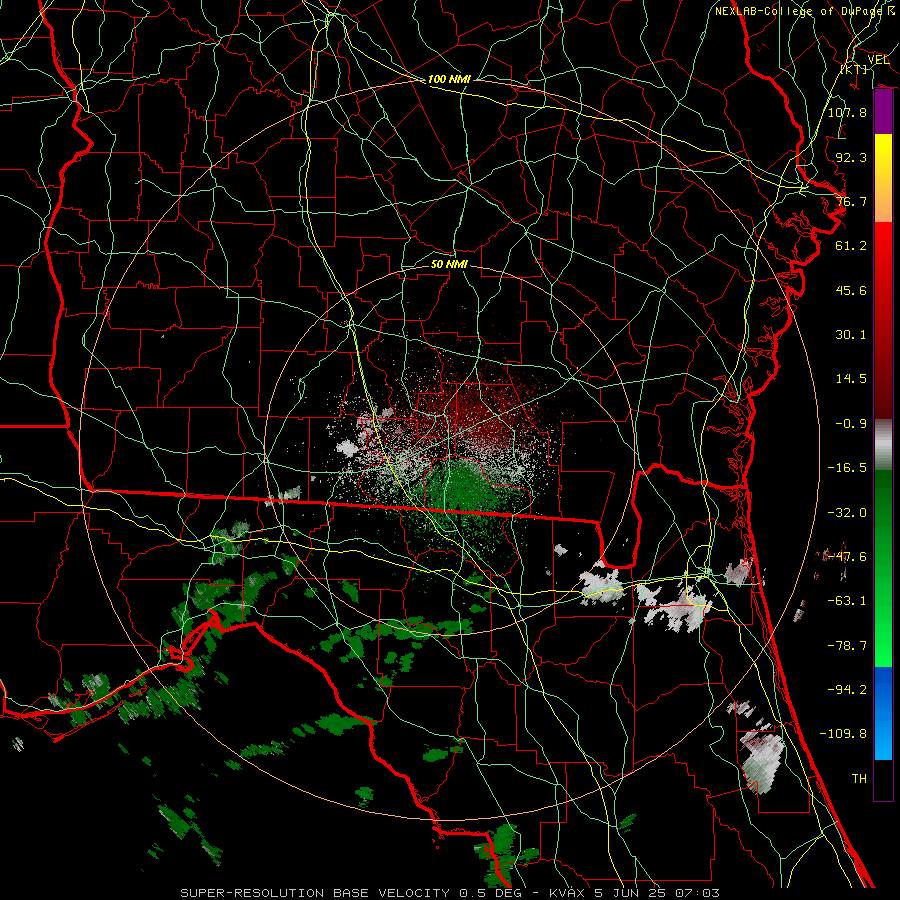
Task: Click the KT units label
Action: [854, 69]
